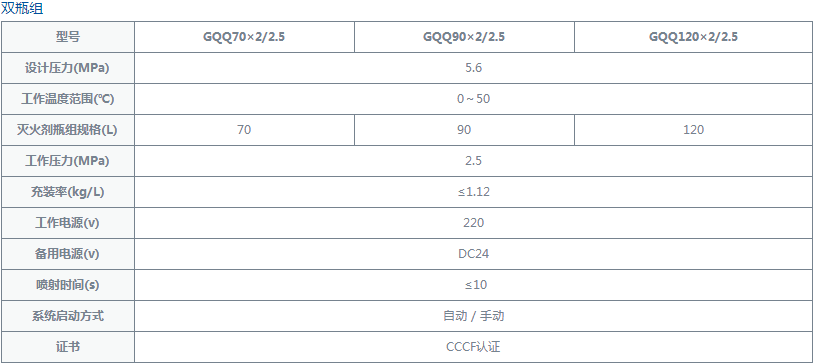The height and width of the screenshot is (364, 815).
Task: Select the GQQ120×2/2.5 model header cell
Action: pyautogui.click(x=693, y=37)
